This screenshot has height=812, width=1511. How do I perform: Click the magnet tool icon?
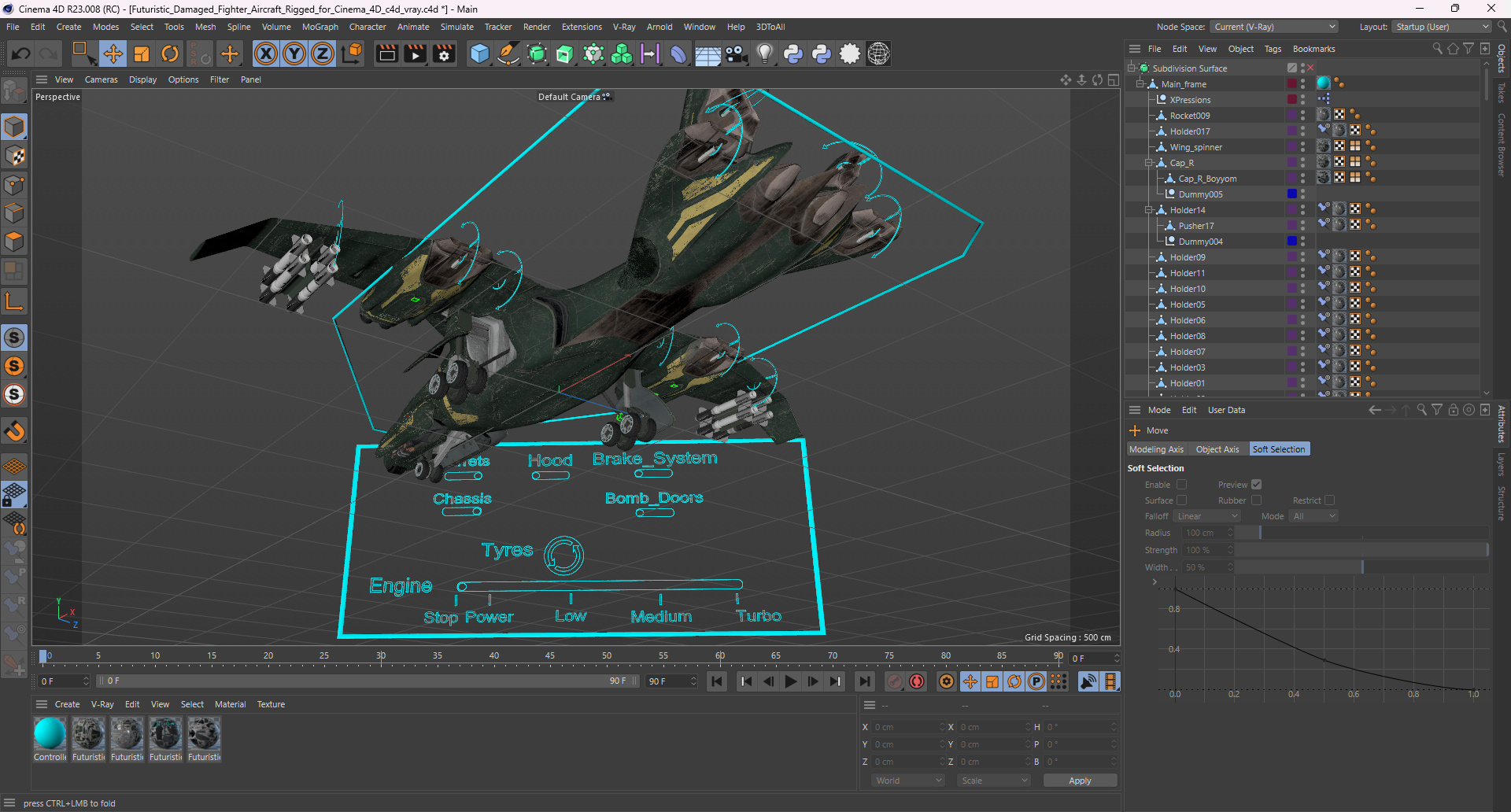tap(14, 431)
